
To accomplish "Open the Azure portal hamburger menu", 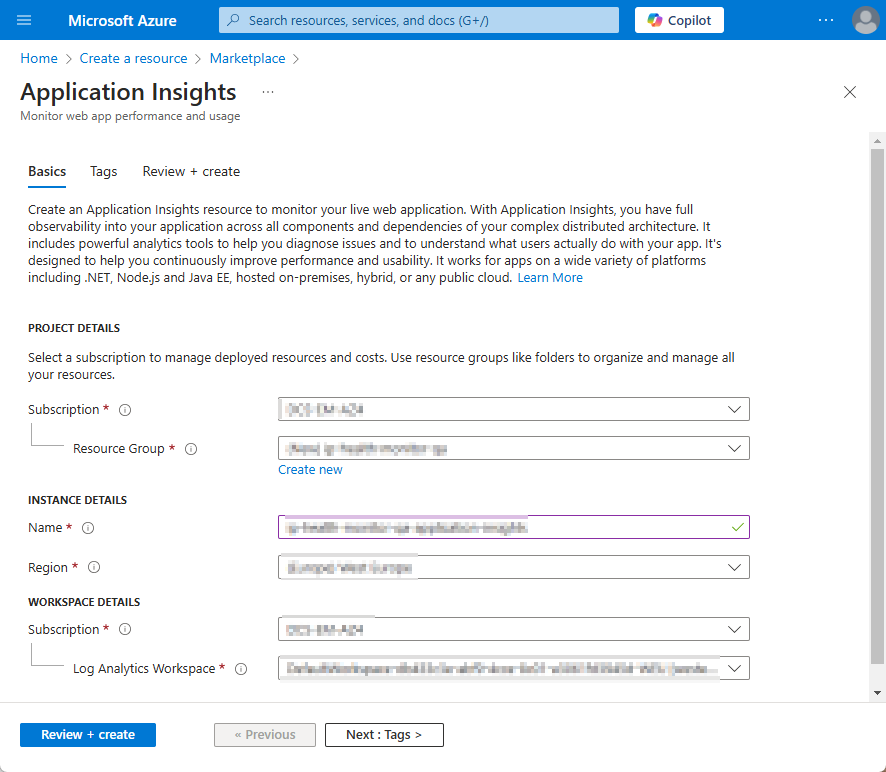I will pos(24,20).
